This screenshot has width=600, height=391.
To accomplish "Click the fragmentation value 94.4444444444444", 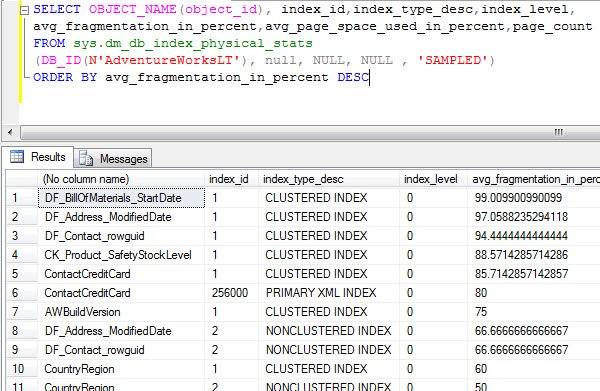I will point(521,236).
